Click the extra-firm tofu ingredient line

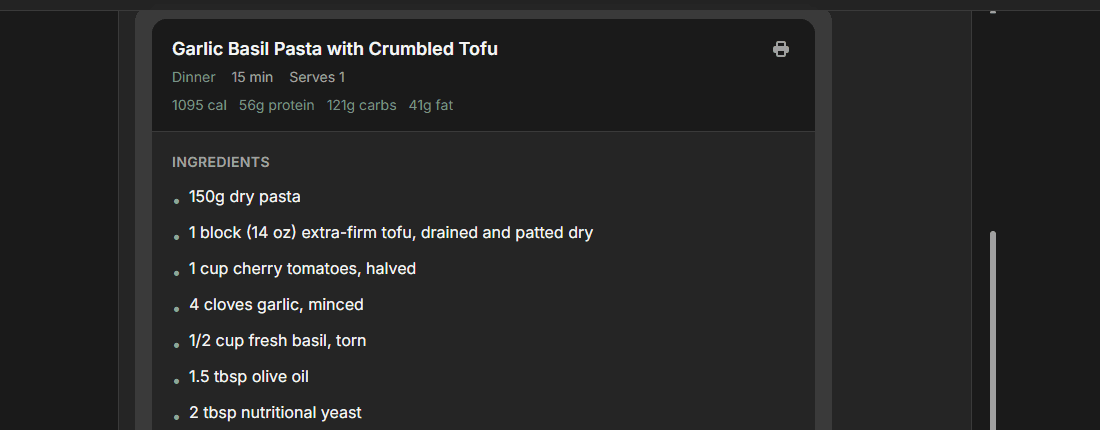[390, 233]
